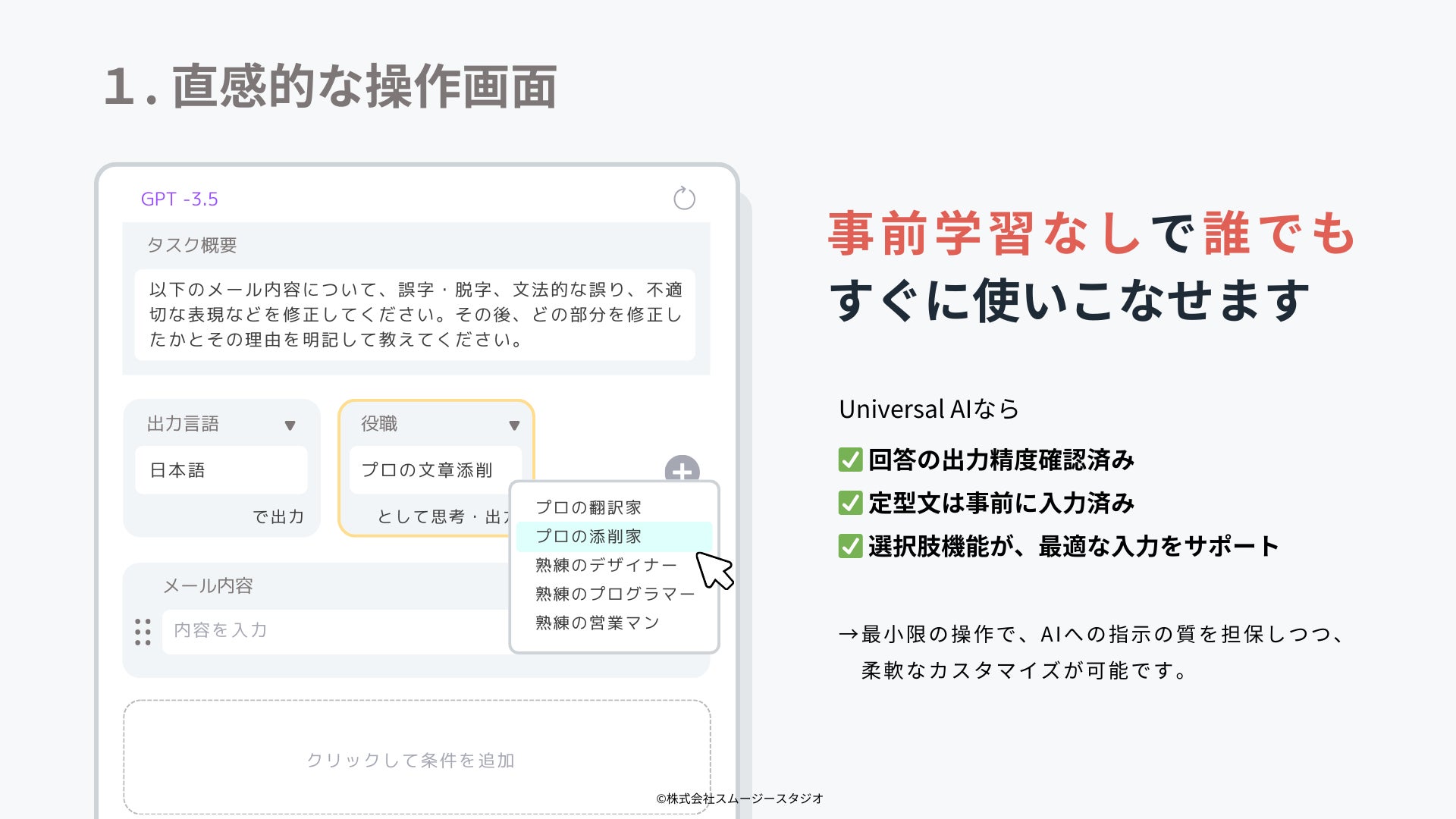The width and height of the screenshot is (1456, 819).
Task: Expand the 役職 dropdown arrow
Action: point(514,425)
